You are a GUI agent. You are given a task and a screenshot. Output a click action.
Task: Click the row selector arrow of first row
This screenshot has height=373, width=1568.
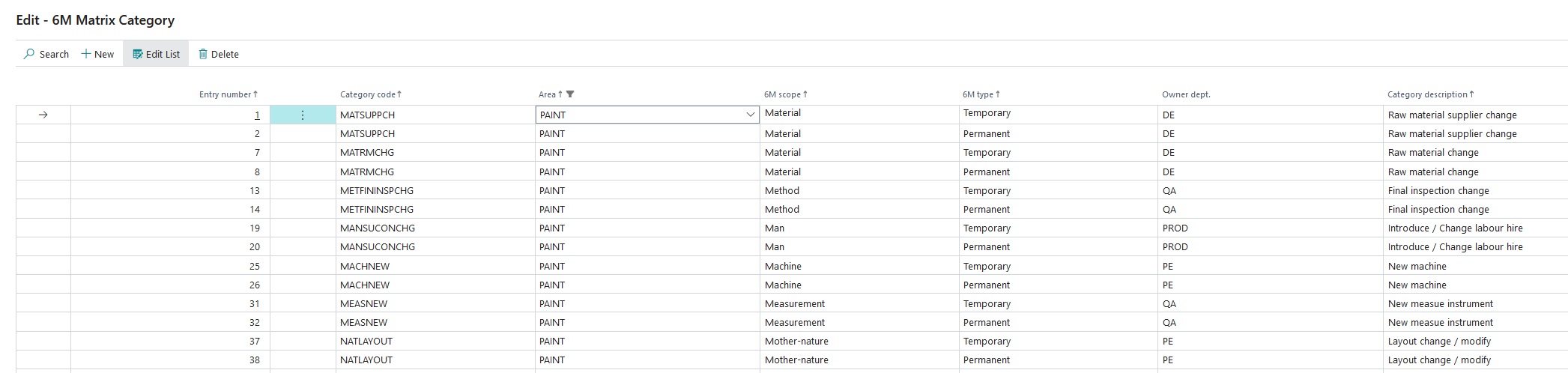[43, 115]
